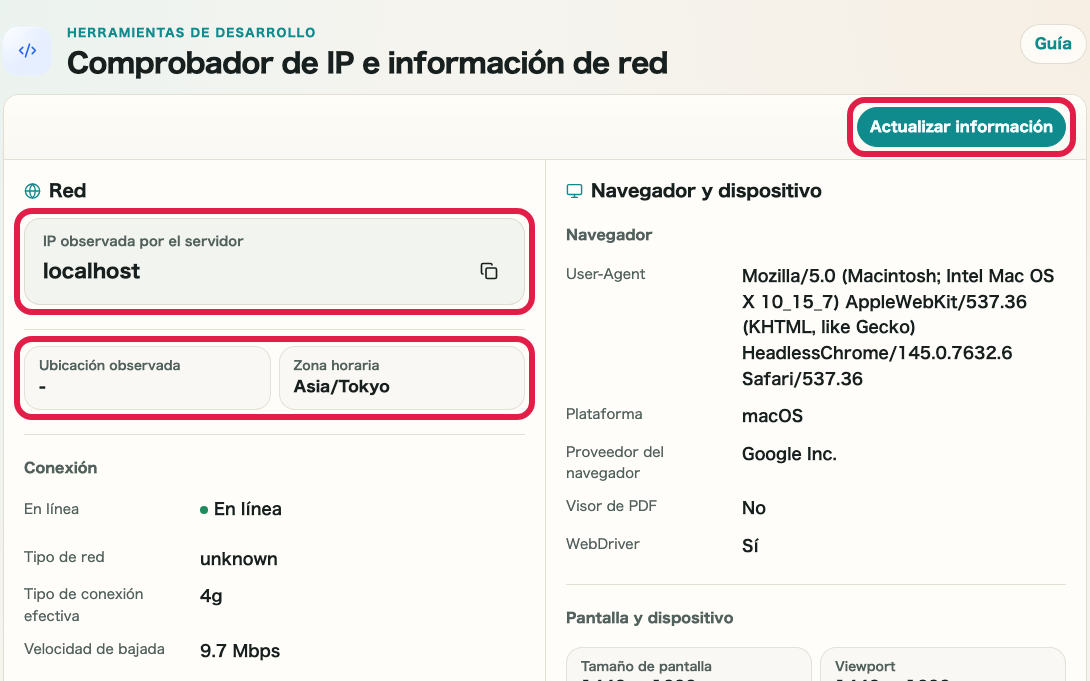Click the Visor de PDF label
1090x681 pixels.
[611, 506]
